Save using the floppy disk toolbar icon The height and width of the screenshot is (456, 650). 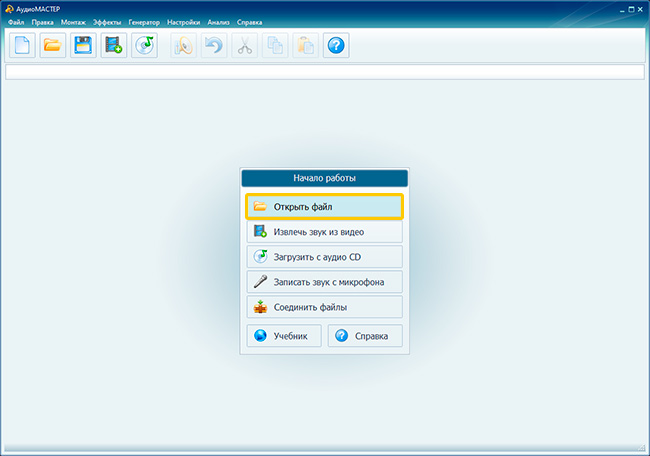[x=83, y=45]
